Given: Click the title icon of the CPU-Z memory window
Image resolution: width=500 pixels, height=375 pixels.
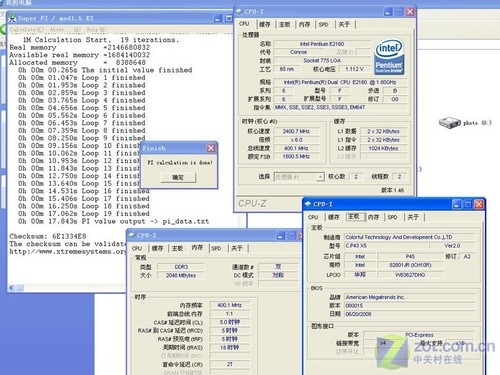Looking at the screenshot, I should pyautogui.click(x=132, y=235).
